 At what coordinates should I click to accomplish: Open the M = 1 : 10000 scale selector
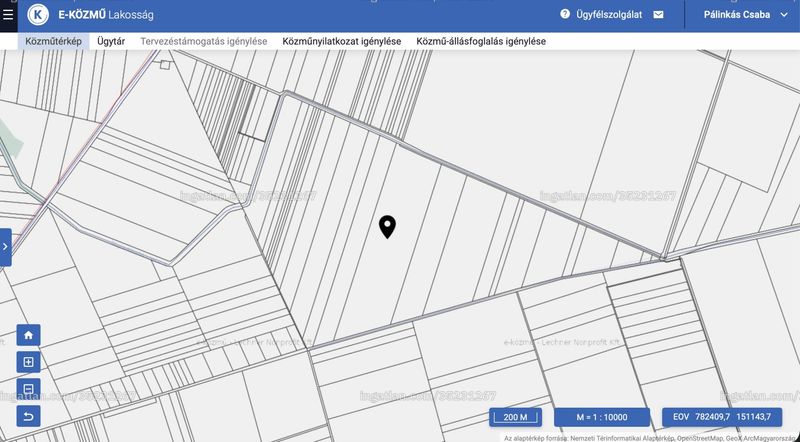click(x=602, y=417)
